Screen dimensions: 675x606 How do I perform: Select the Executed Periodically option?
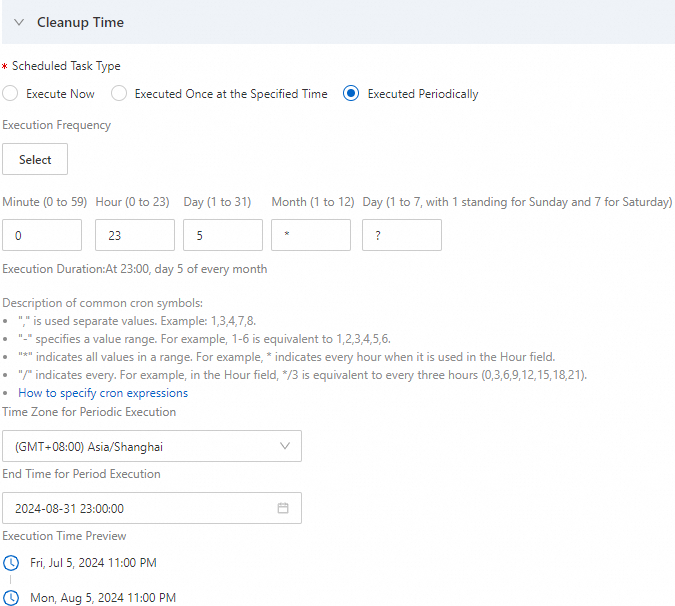coord(351,94)
